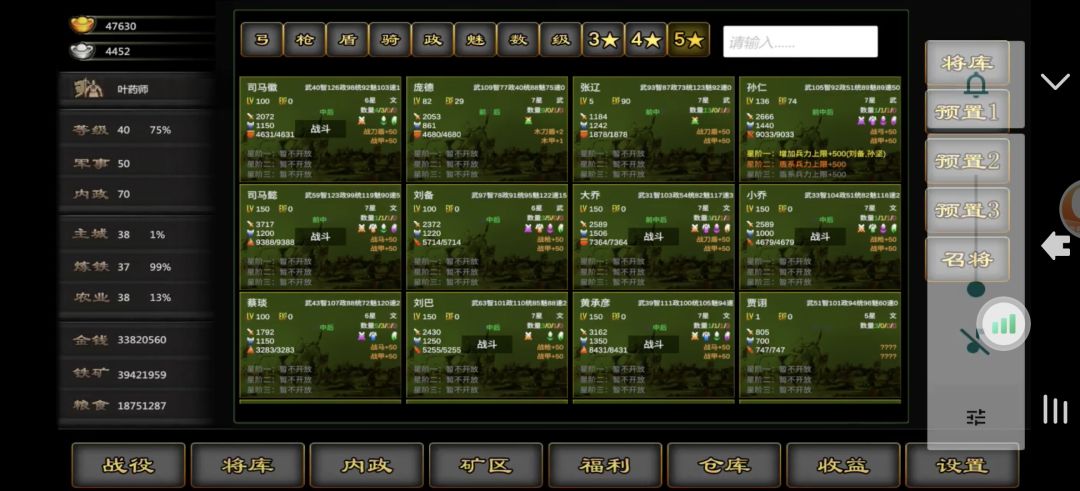
Task: Click the 战斗 button on 黄承彦's card
Action: point(653,344)
